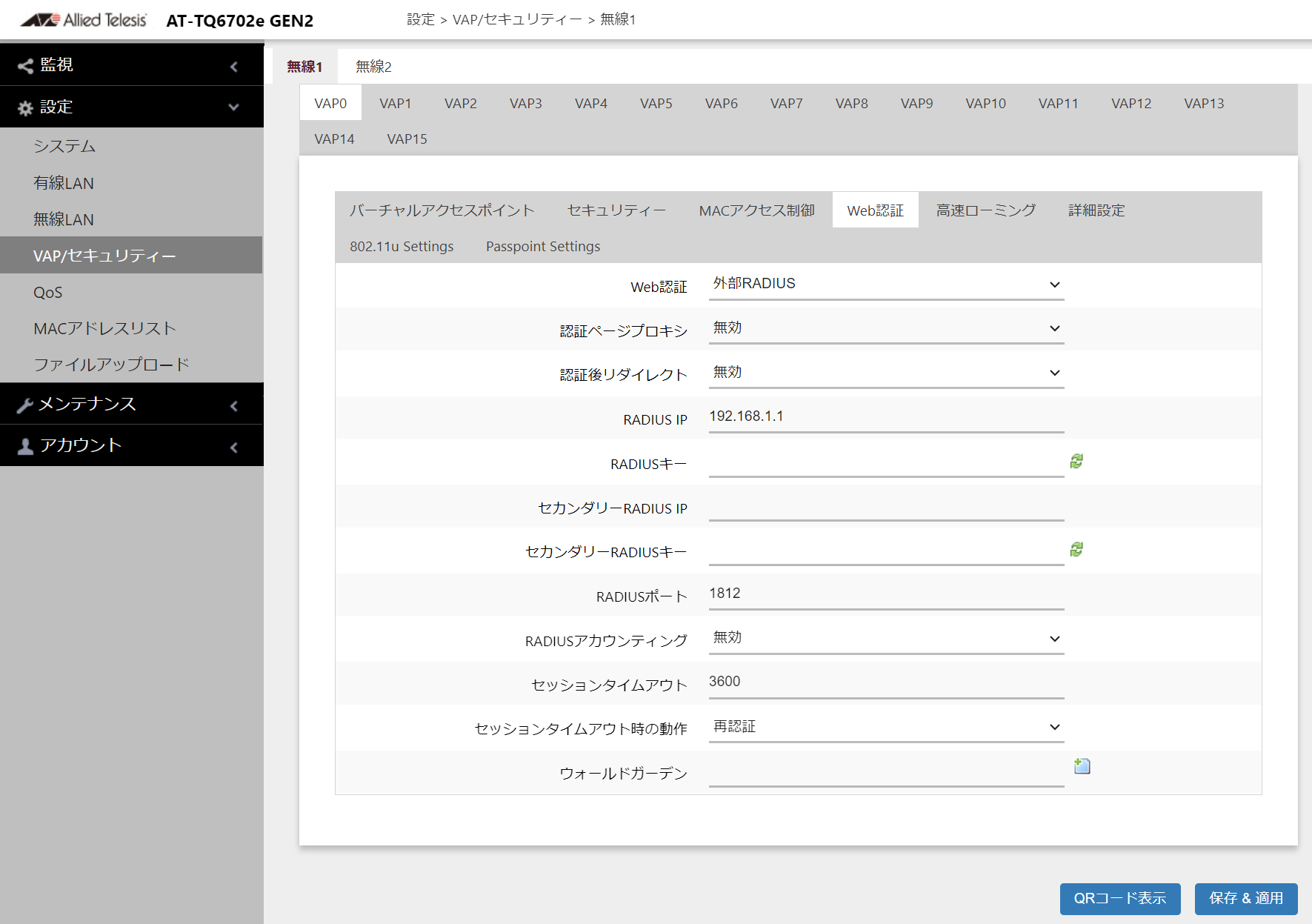Select the VAP8 tab

pos(852,103)
